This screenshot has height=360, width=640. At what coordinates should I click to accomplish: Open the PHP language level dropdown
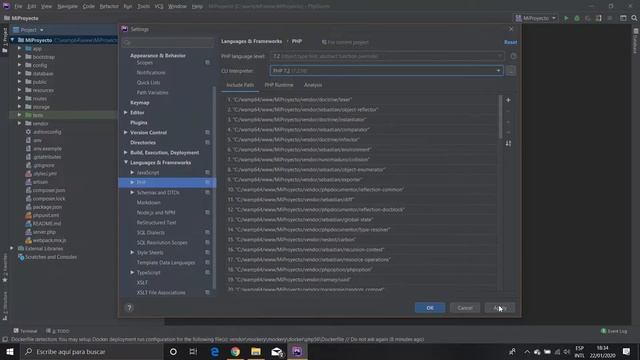(x=387, y=56)
